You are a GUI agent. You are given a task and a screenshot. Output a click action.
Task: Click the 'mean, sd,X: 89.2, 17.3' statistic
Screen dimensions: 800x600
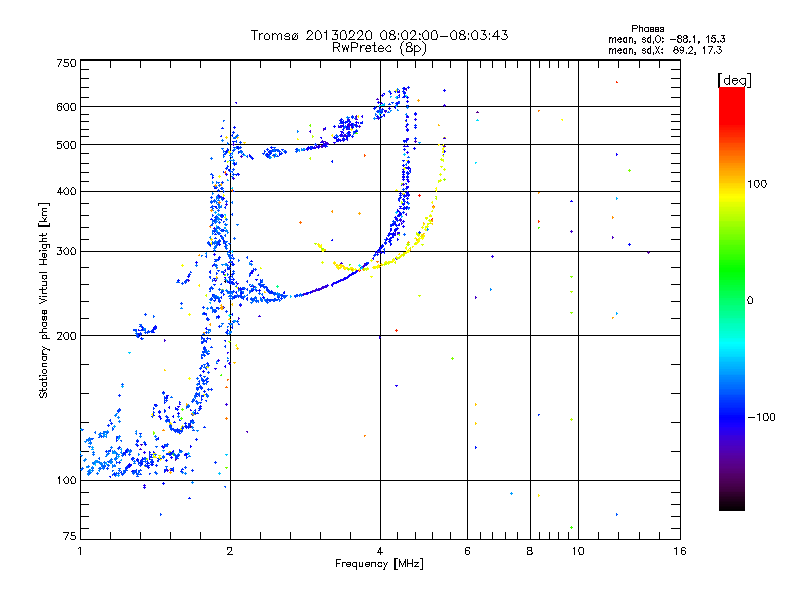coord(665,50)
